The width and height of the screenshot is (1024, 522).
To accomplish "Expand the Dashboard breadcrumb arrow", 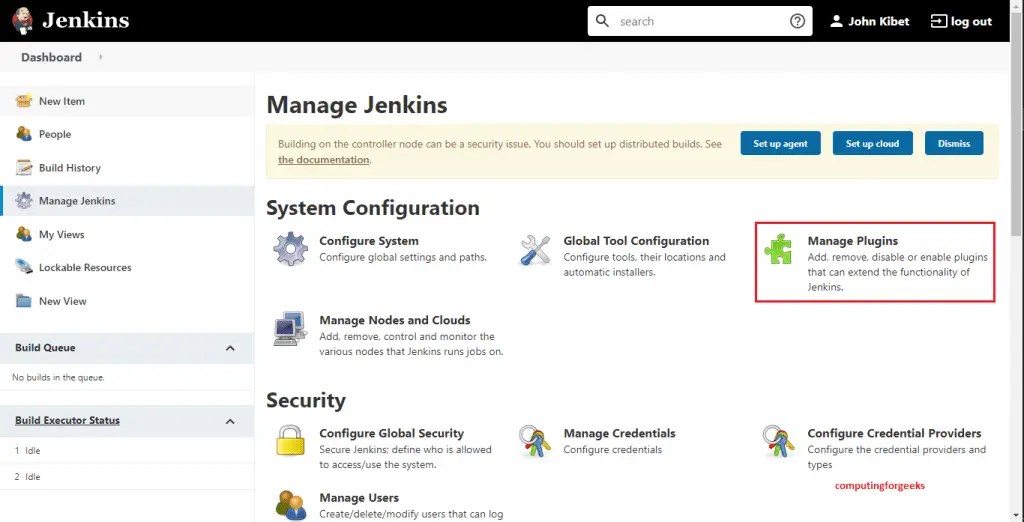I will (101, 57).
